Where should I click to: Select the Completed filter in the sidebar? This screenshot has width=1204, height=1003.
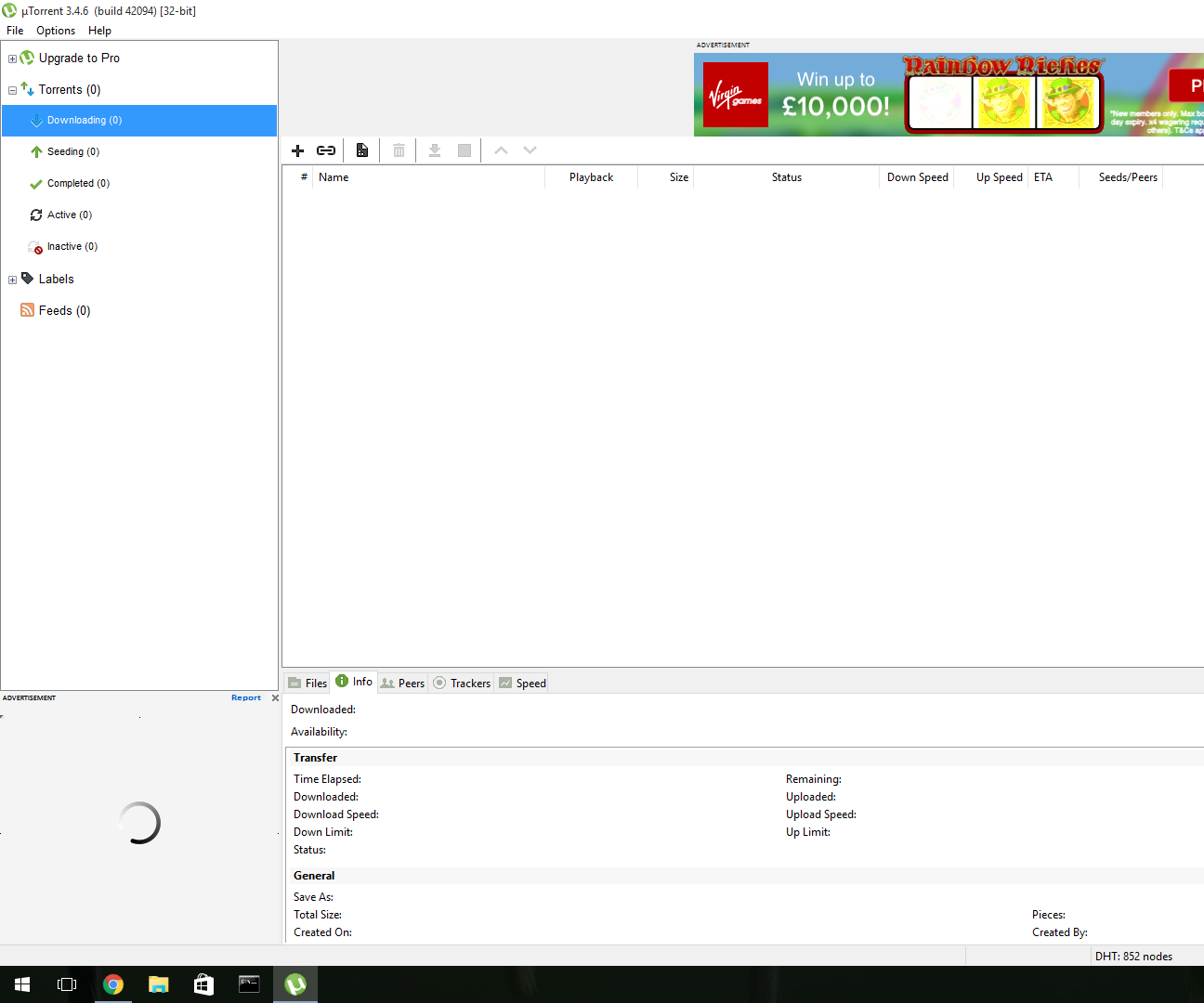(x=79, y=183)
